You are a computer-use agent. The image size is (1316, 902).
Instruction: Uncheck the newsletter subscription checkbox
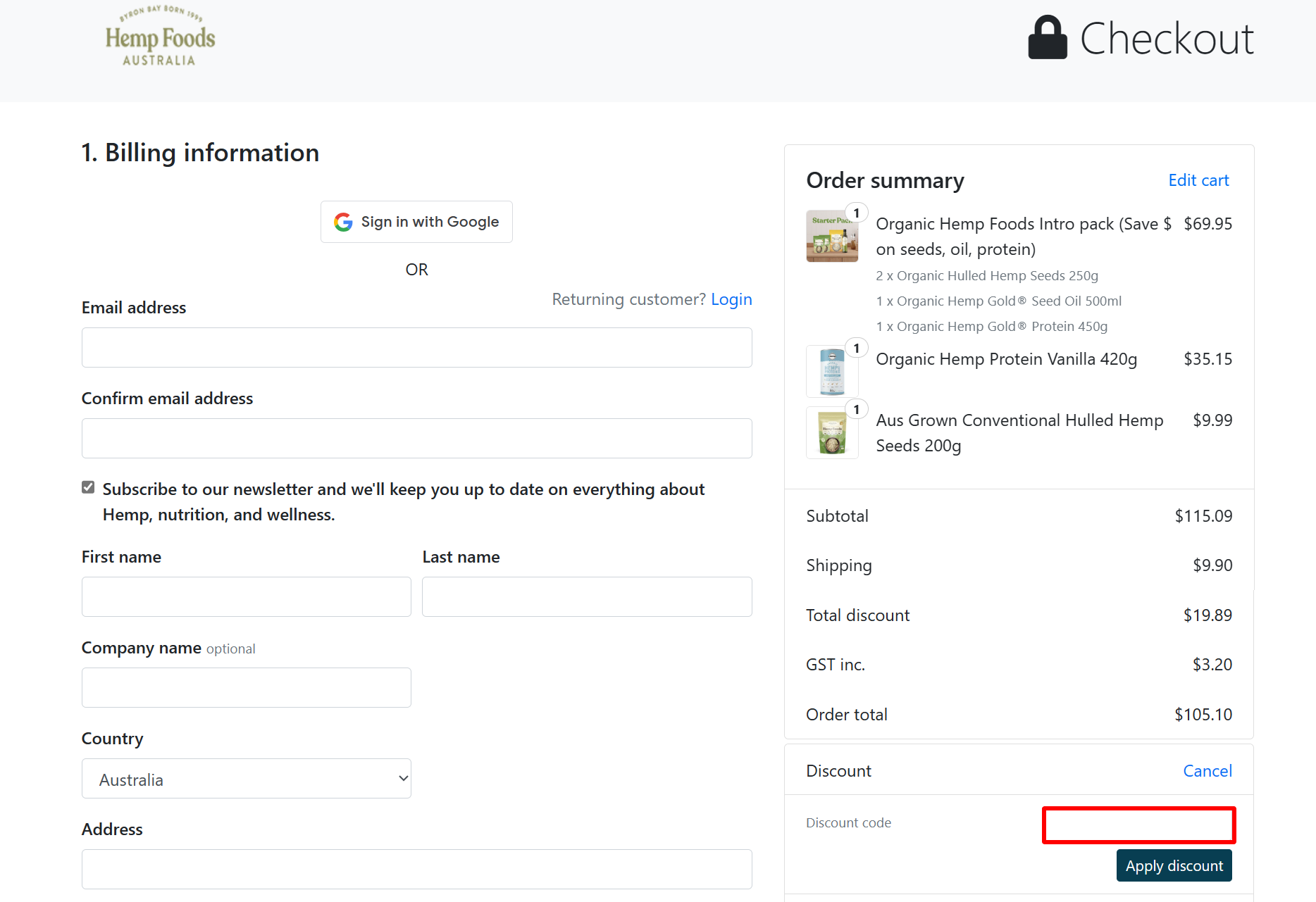pyautogui.click(x=88, y=488)
